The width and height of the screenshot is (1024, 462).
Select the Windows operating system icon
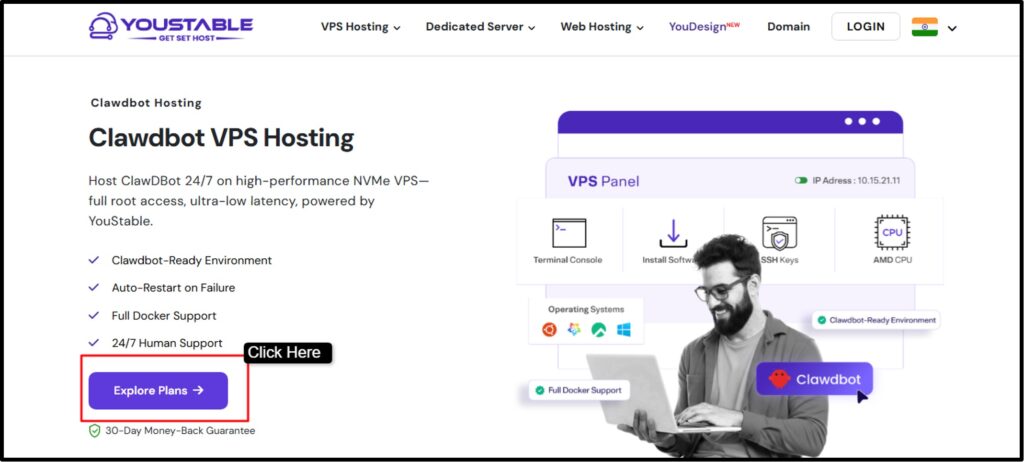[624, 330]
